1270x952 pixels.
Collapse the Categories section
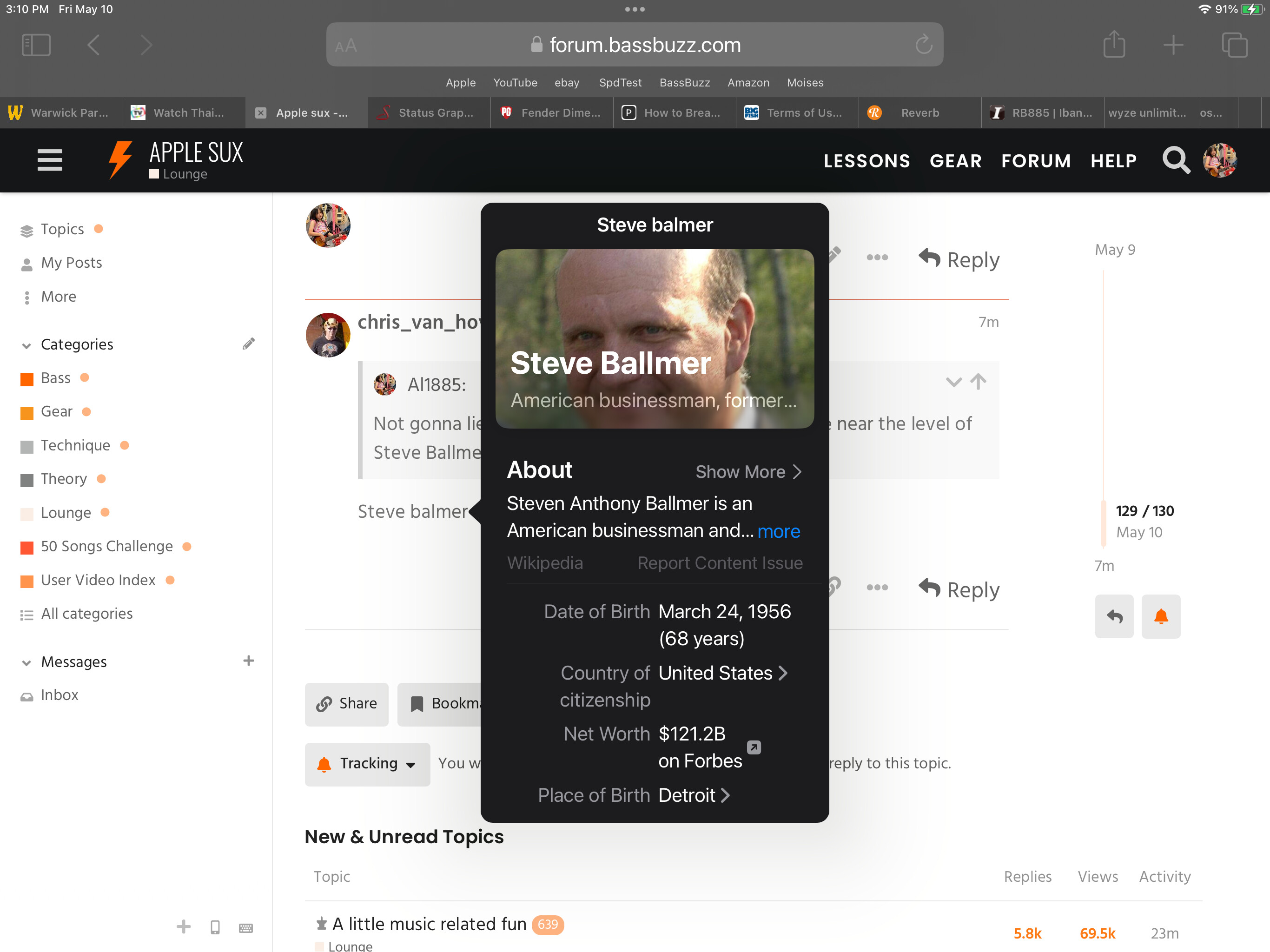(x=26, y=345)
